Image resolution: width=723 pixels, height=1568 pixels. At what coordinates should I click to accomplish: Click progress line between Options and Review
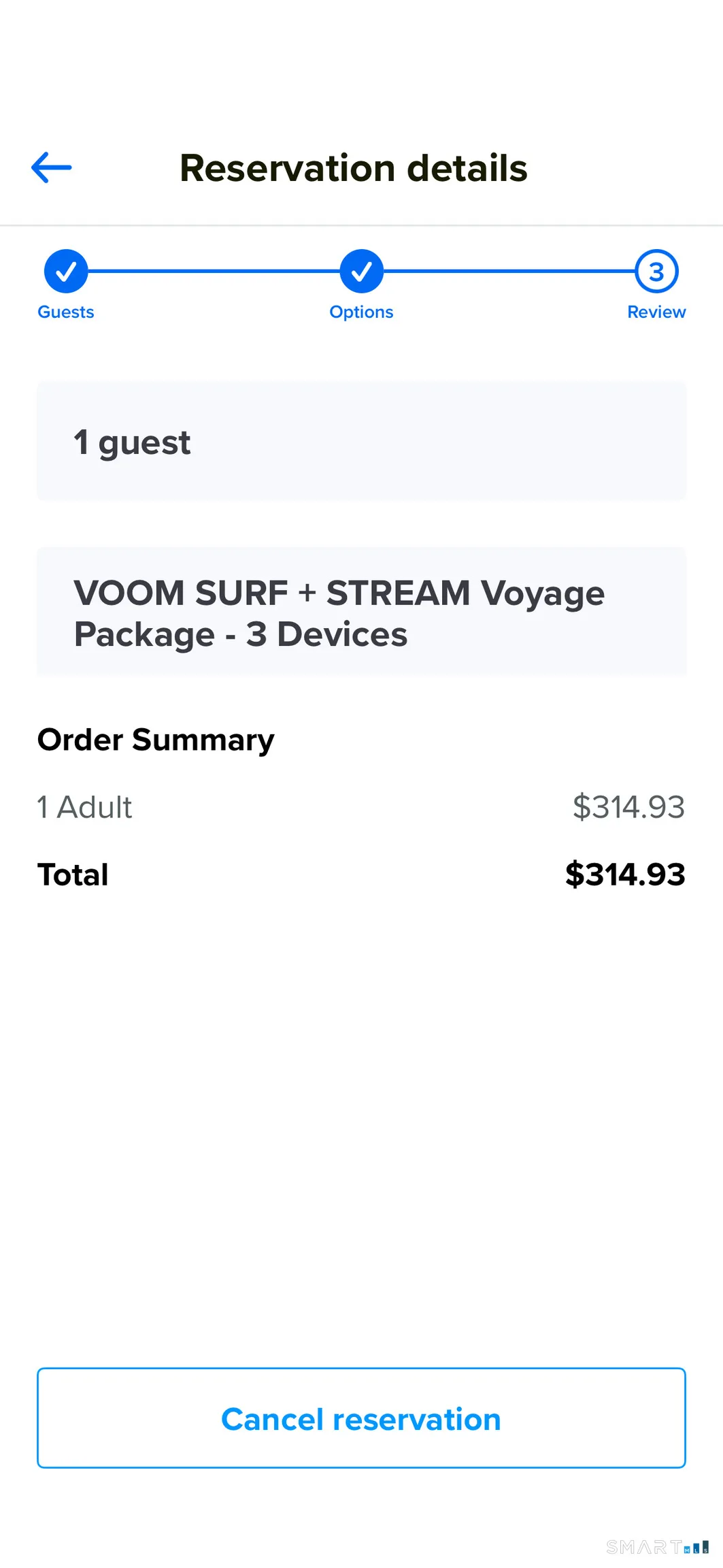tap(509, 271)
